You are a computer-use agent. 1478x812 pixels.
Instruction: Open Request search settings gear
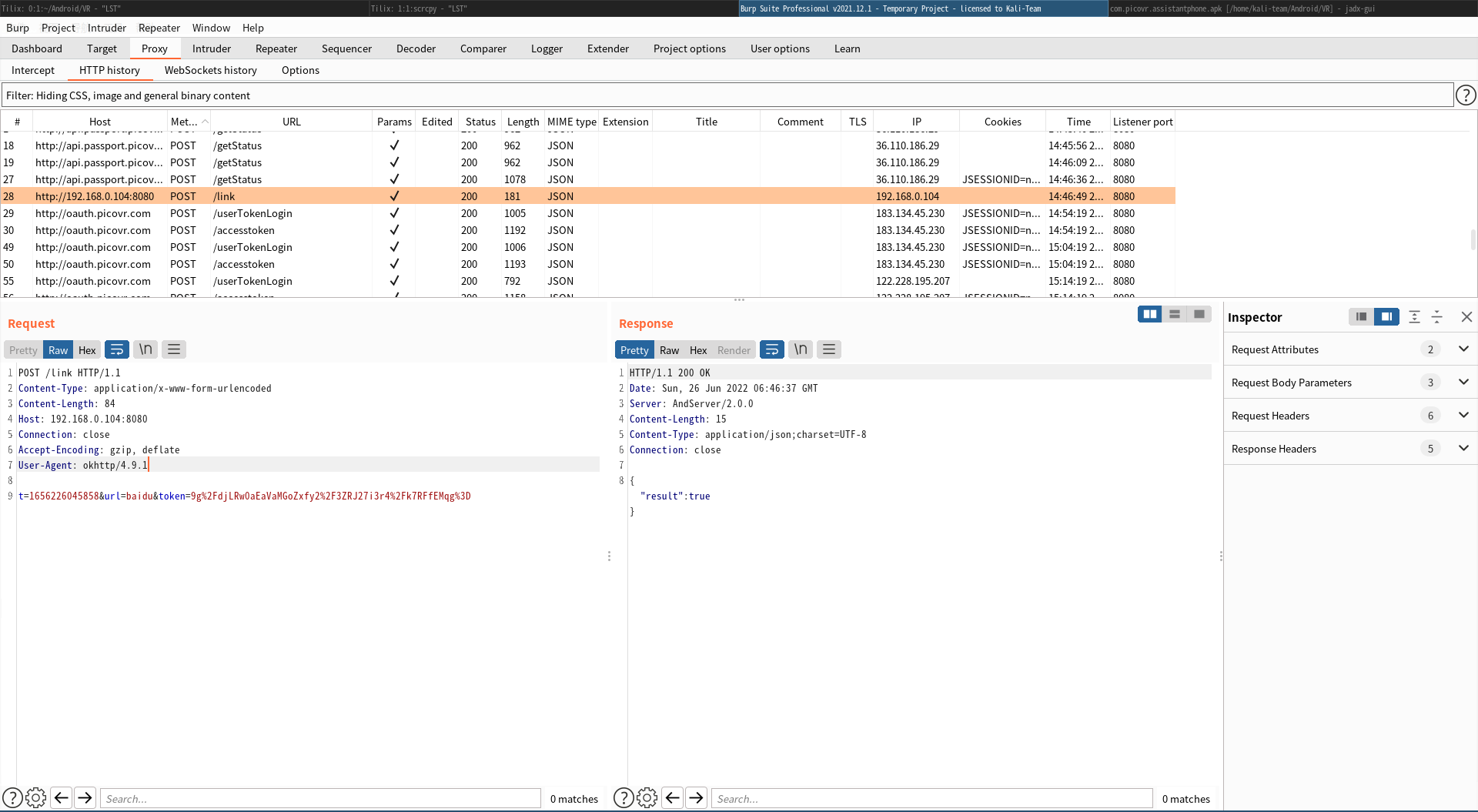tap(36, 798)
